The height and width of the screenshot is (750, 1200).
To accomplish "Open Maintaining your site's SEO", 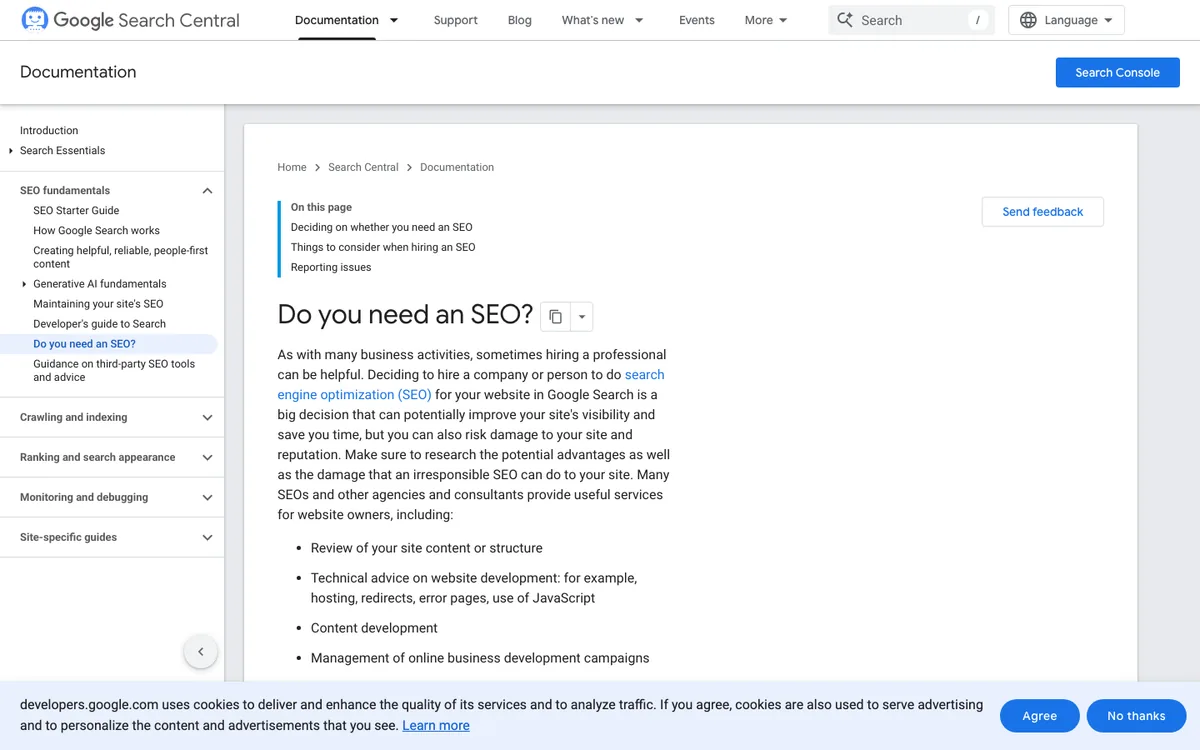I will (x=98, y=304).
